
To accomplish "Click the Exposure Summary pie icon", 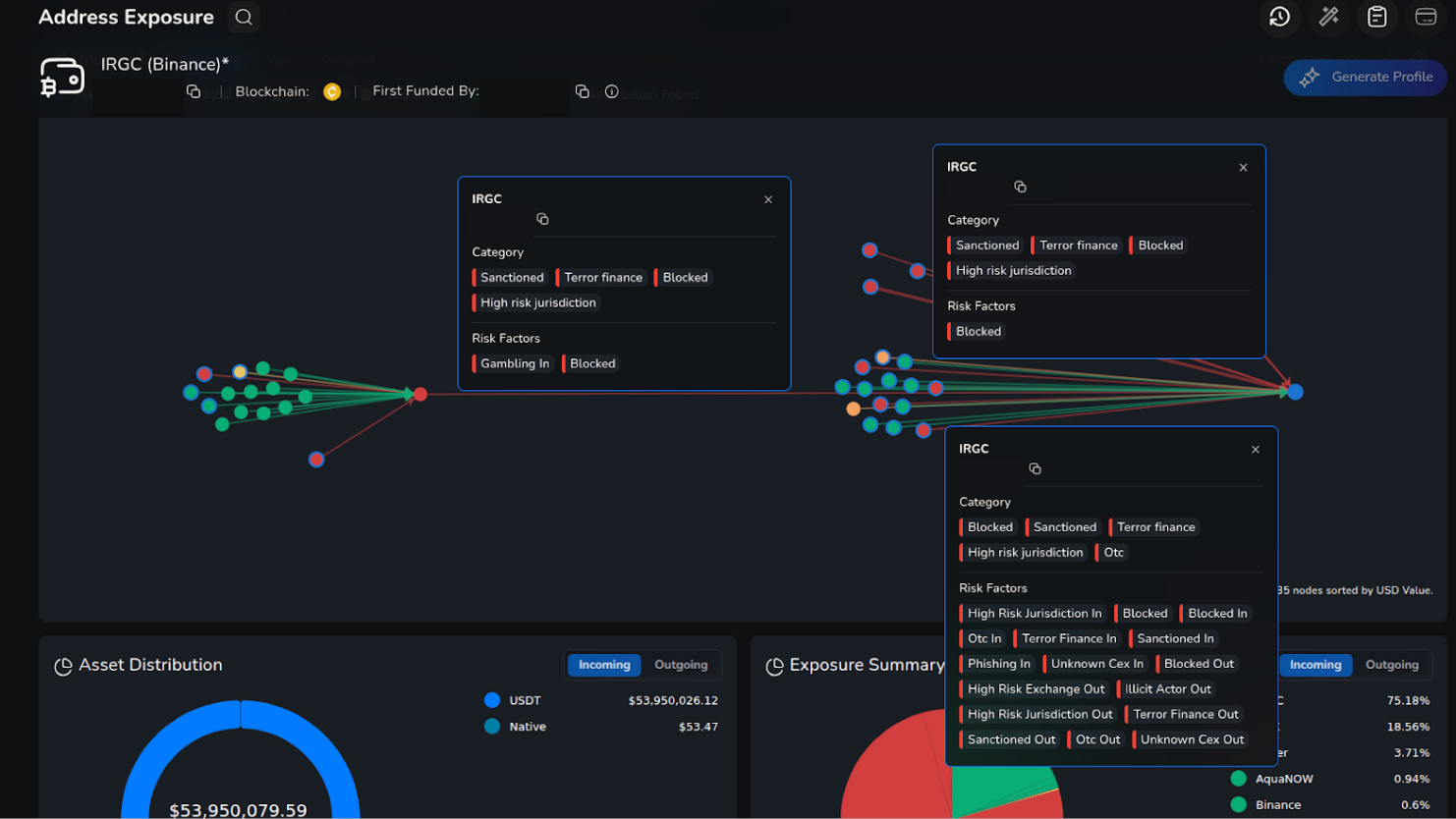I will (x=774, y=667).
